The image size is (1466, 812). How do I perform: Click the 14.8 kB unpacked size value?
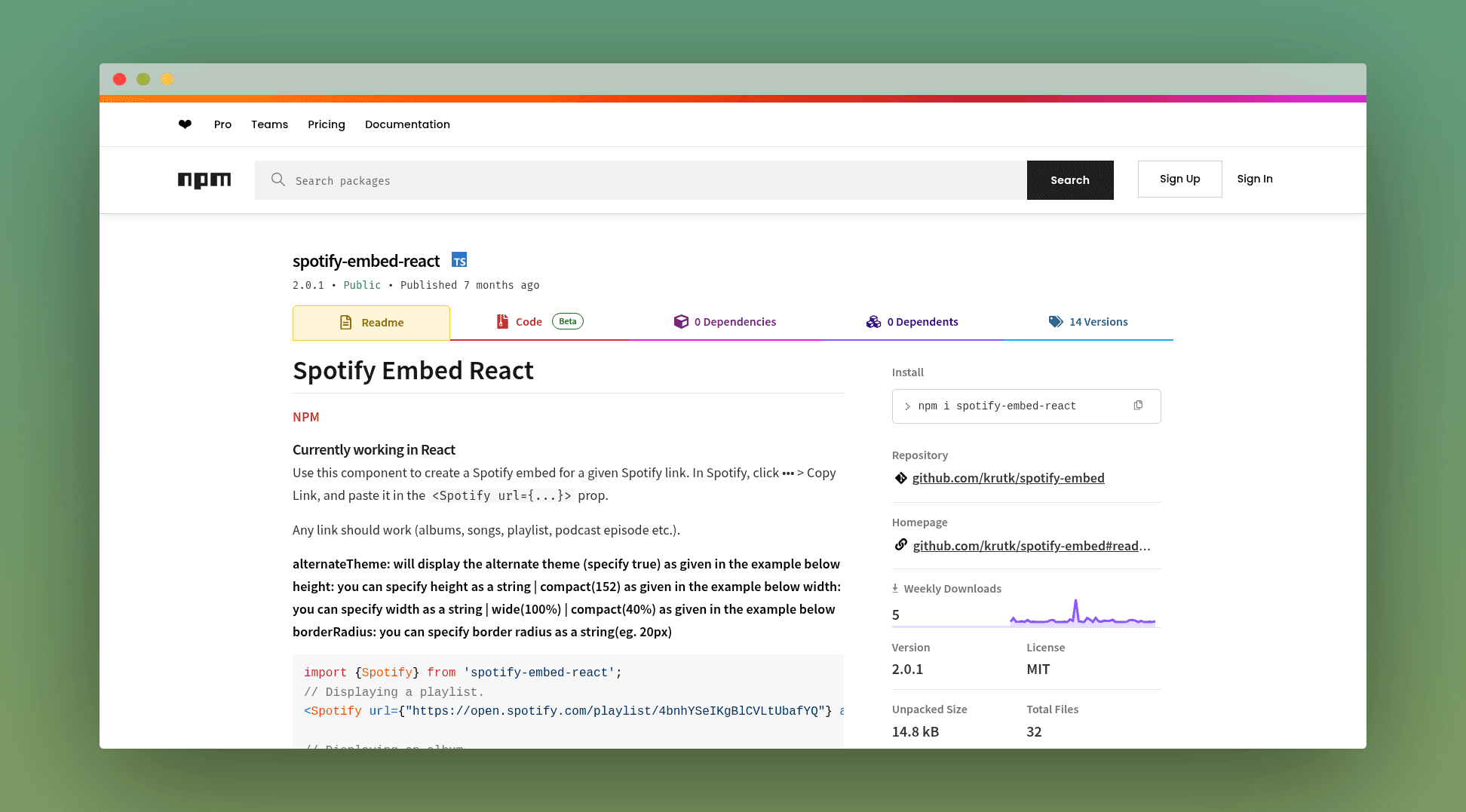pyautogui.click(x=915, y=732)
